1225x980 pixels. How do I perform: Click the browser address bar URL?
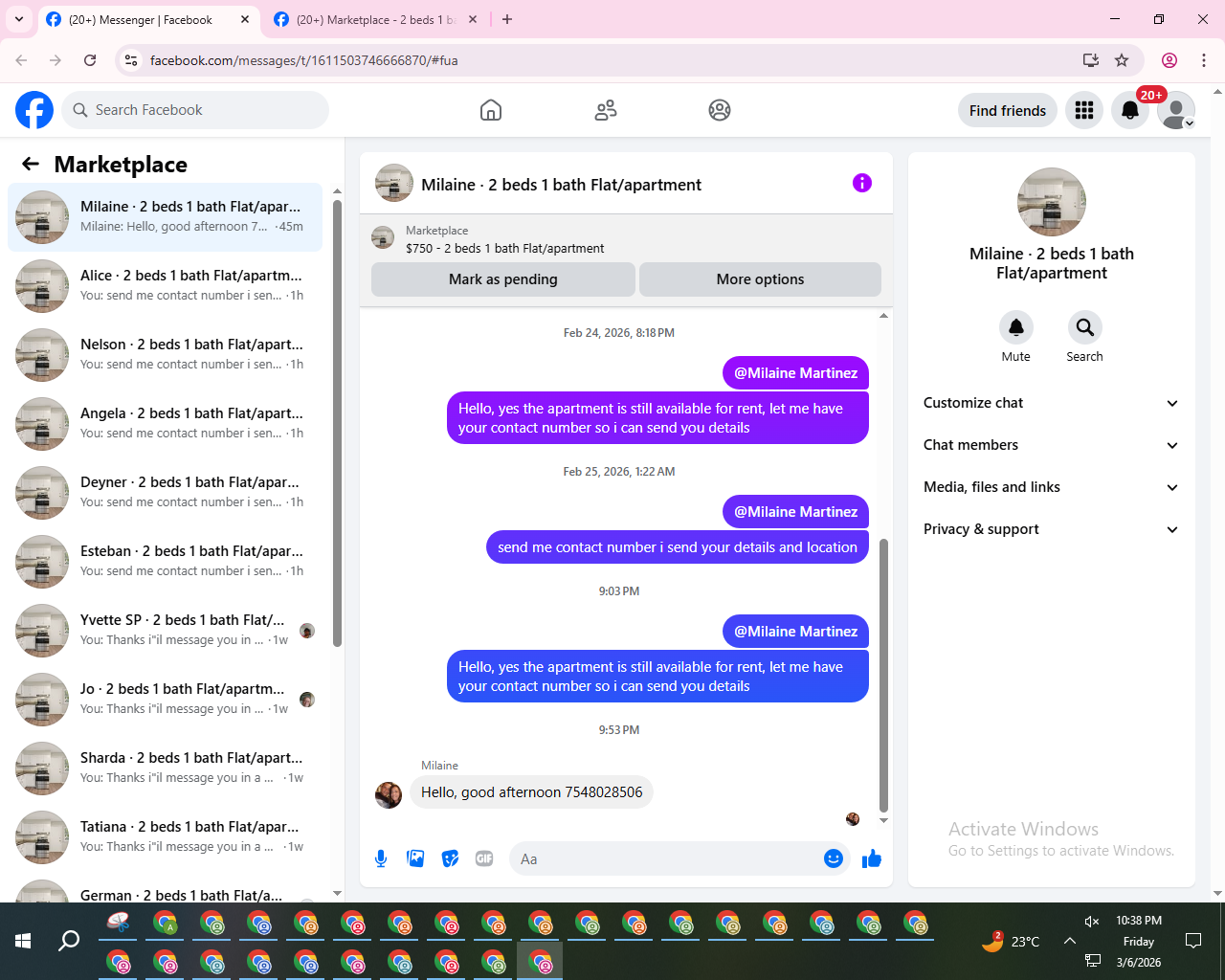pos(304,60)
